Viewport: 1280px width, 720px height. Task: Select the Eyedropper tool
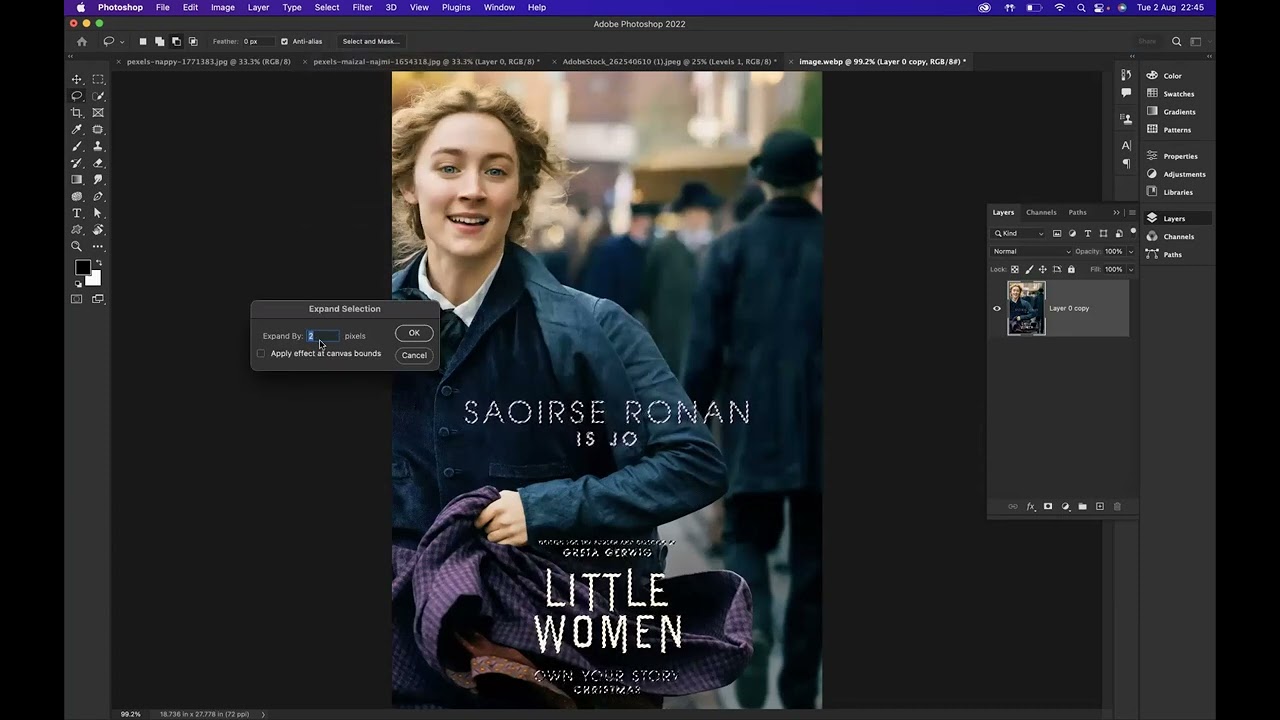pos(77,130)
